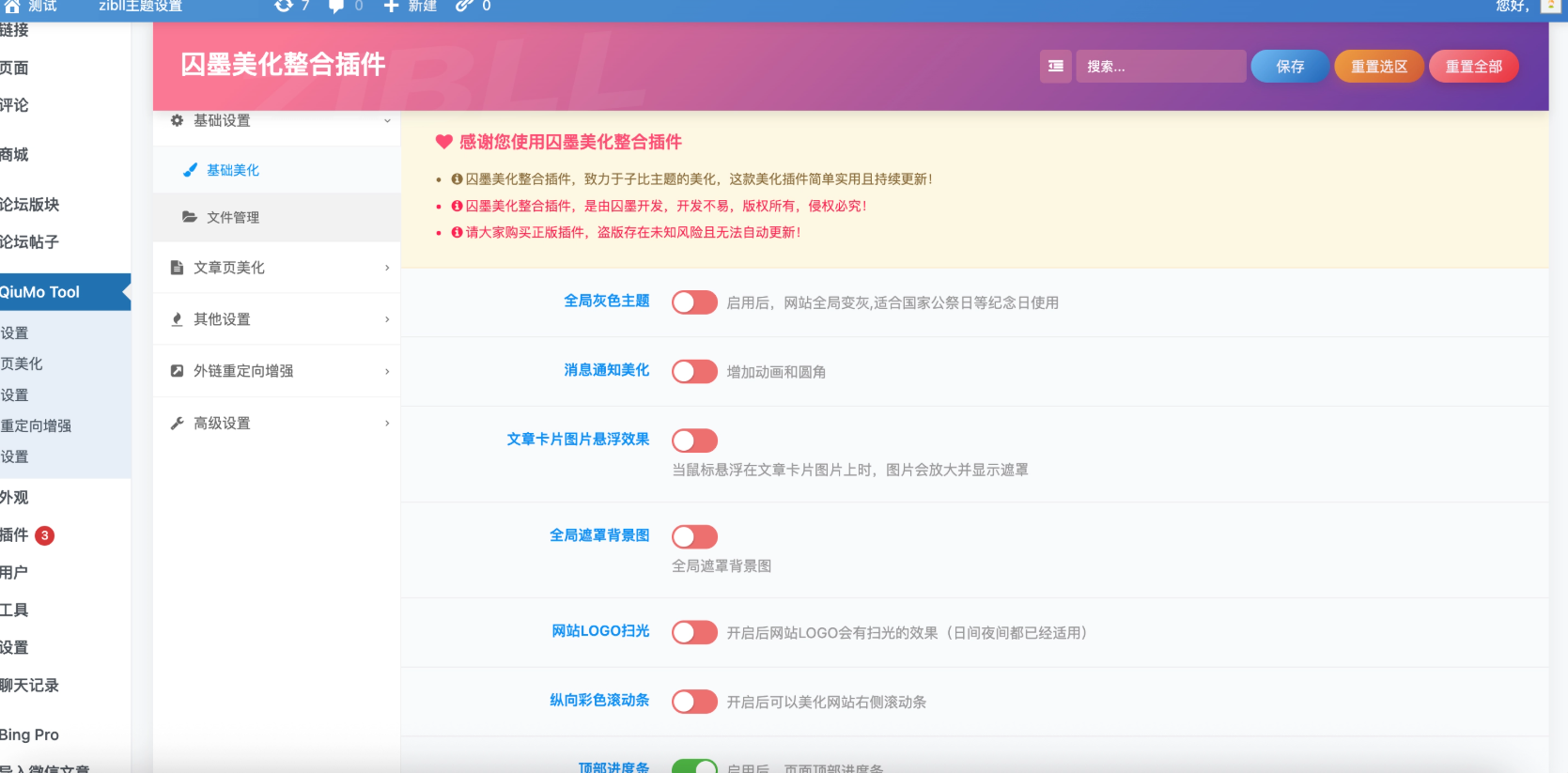Viewport: 1568px width, 773px height.
Task: Click the 全局灰色主题 label
Action: (x=606, y=301)
